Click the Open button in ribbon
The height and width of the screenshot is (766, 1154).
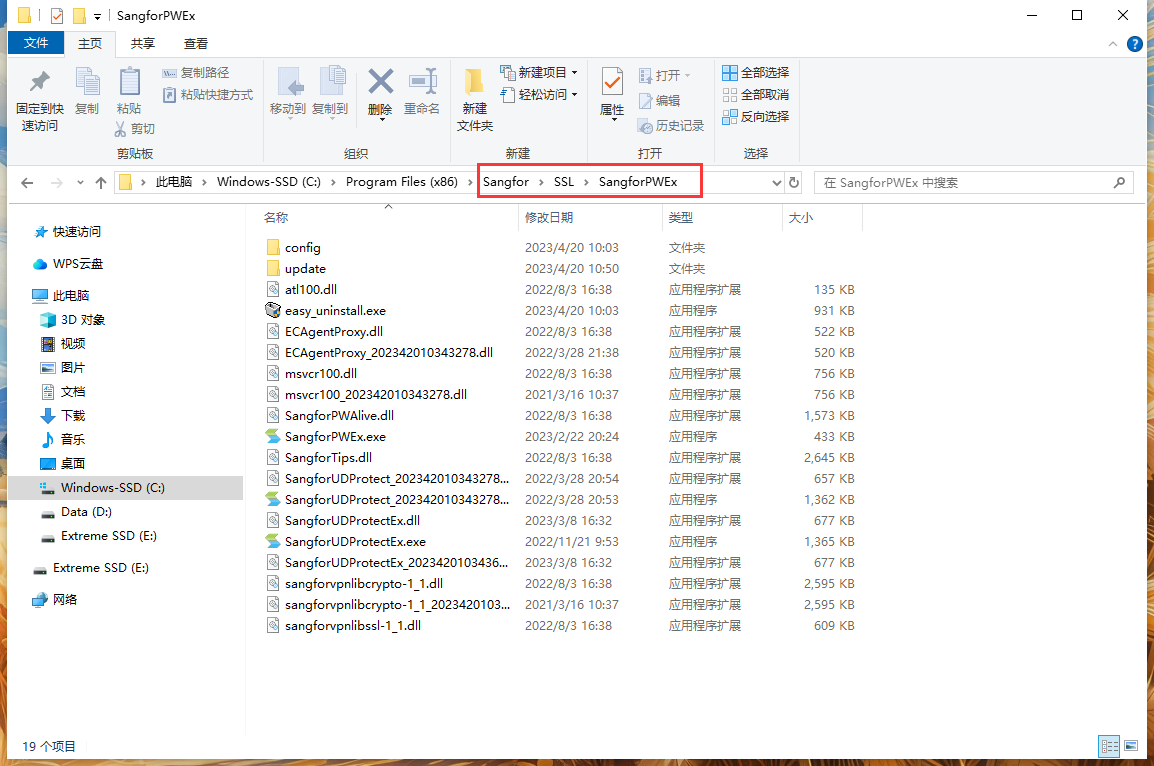pos(665,75)
